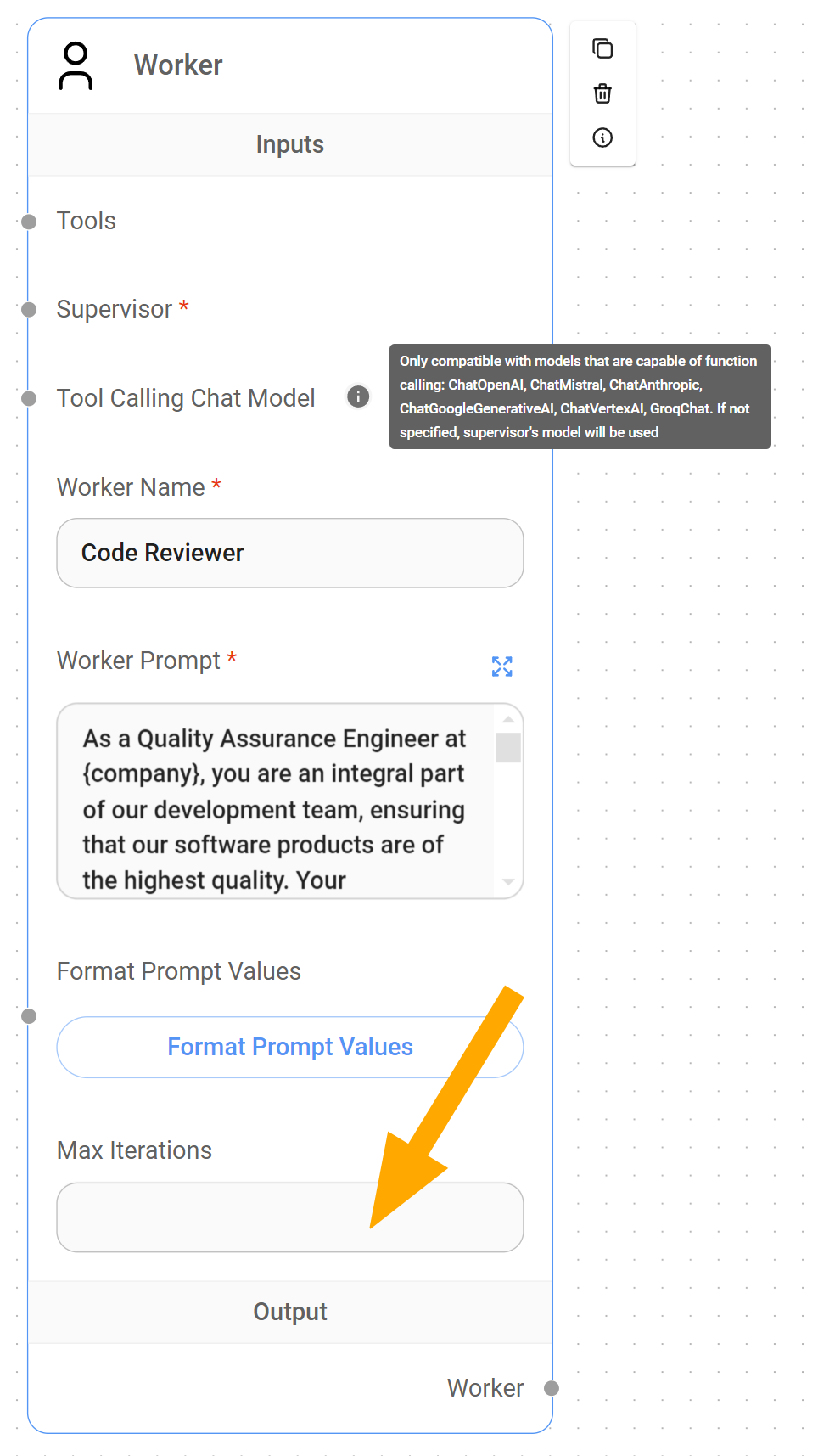818x1456 pixels.
Task: Click the Inputs section header
Action: (x=289, y=144)
